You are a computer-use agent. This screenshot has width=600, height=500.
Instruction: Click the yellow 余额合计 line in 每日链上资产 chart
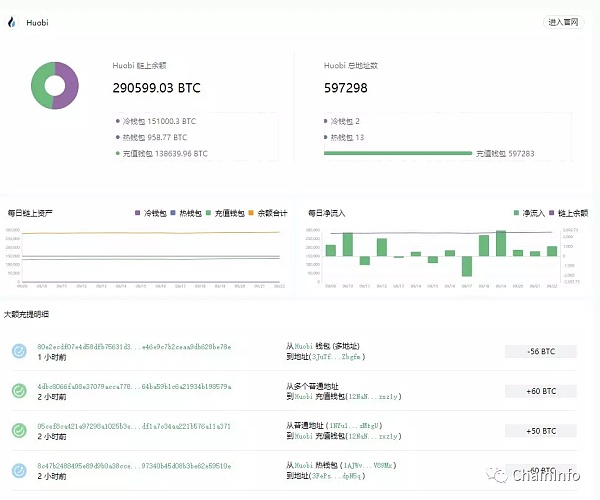(149, 233)
